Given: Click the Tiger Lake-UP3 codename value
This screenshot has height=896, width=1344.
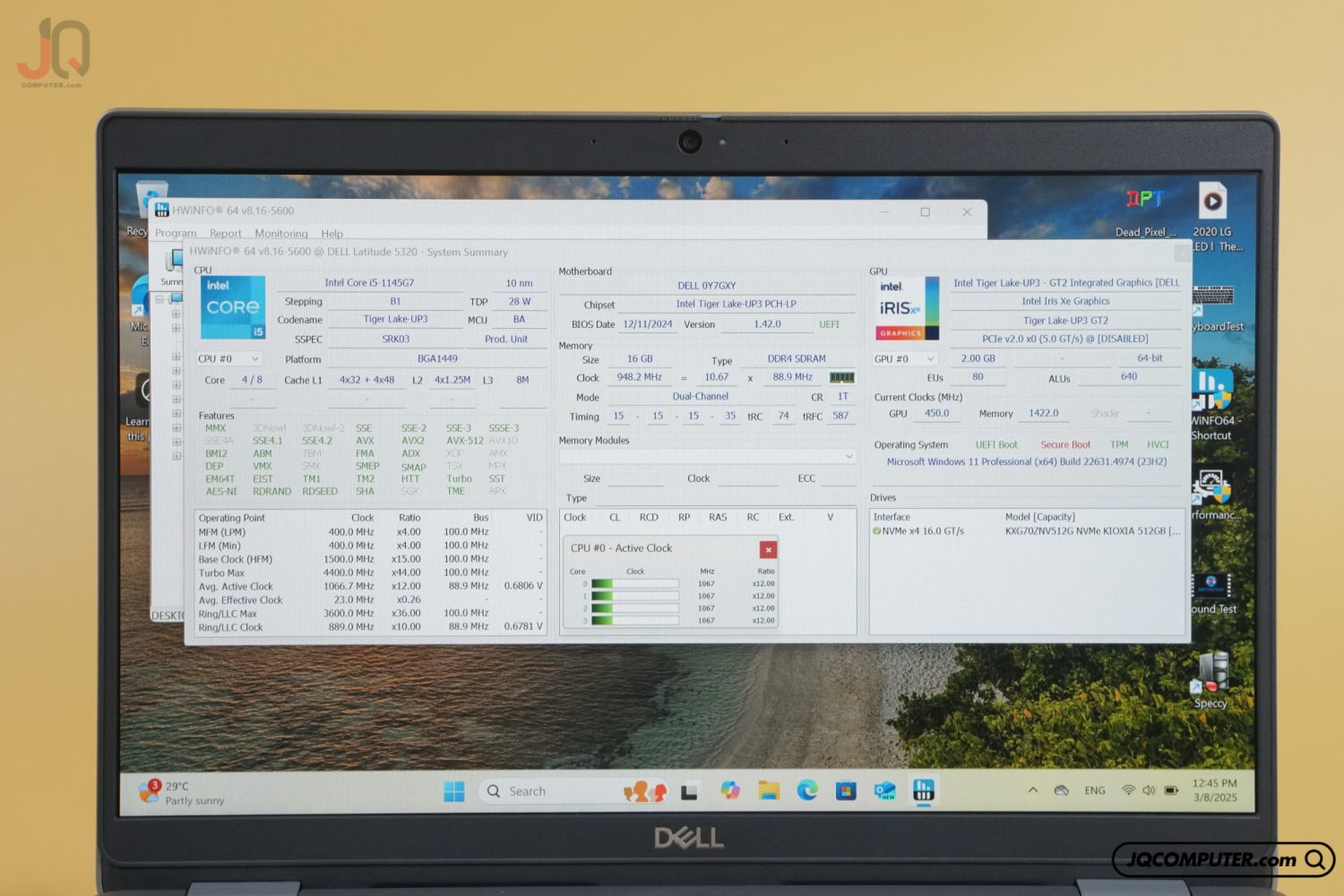Looking at the screenshot, I should click(x=395, y=319).
